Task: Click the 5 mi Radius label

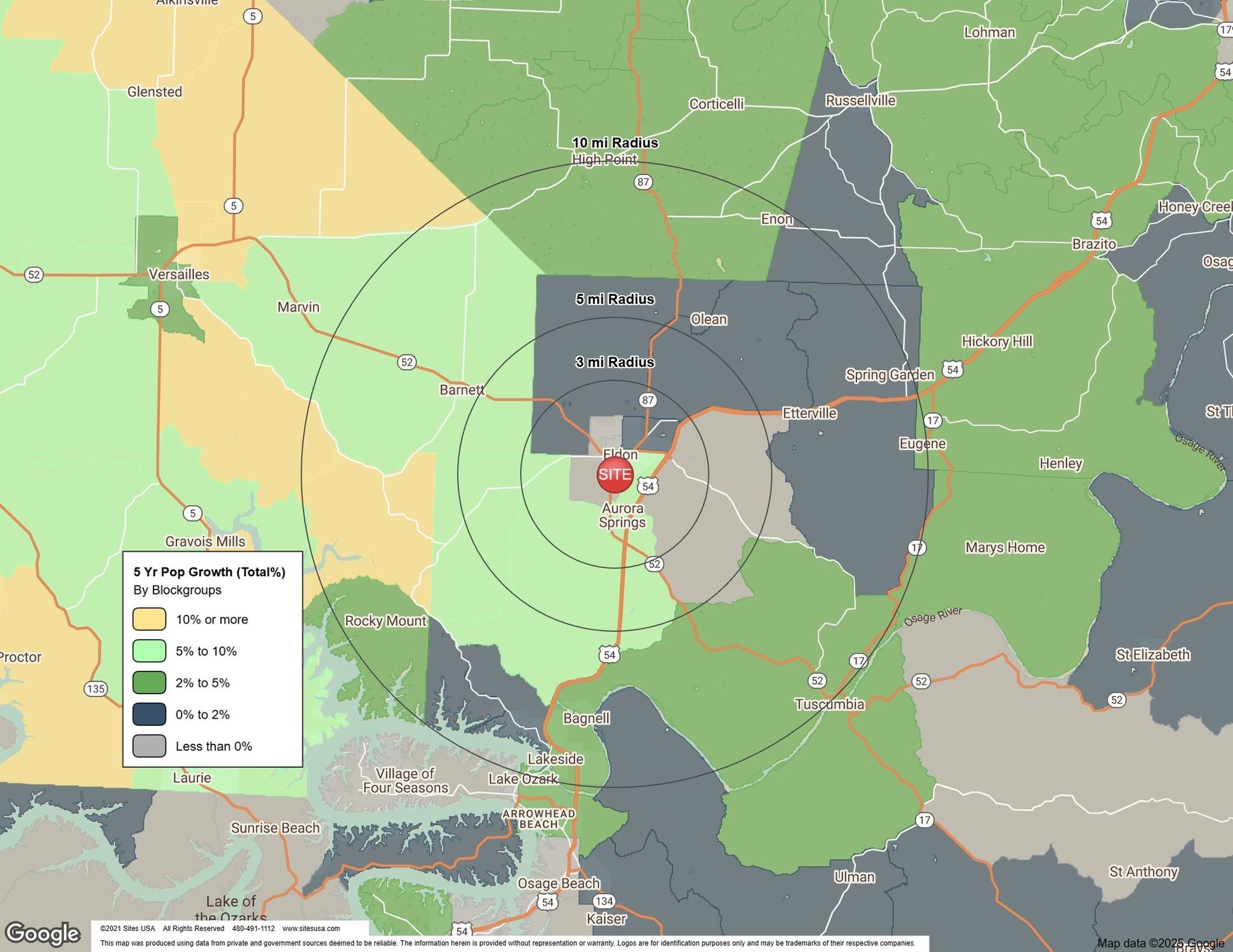Action: click(x=615, y=299)
